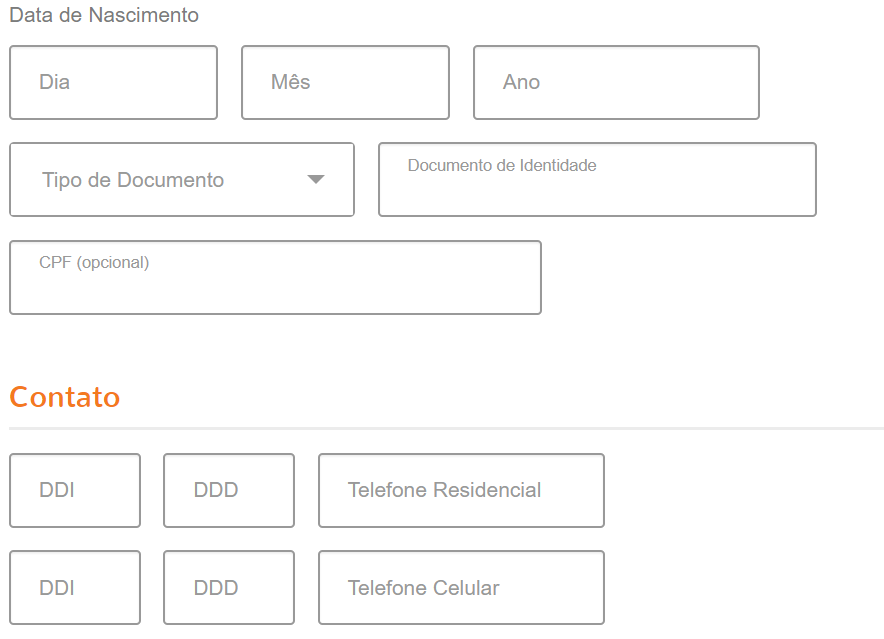The height and width of the screenshot is (639, 884).
Task: Focus DDI field in Telefone Celular row
Action: (x=75, y=588)
